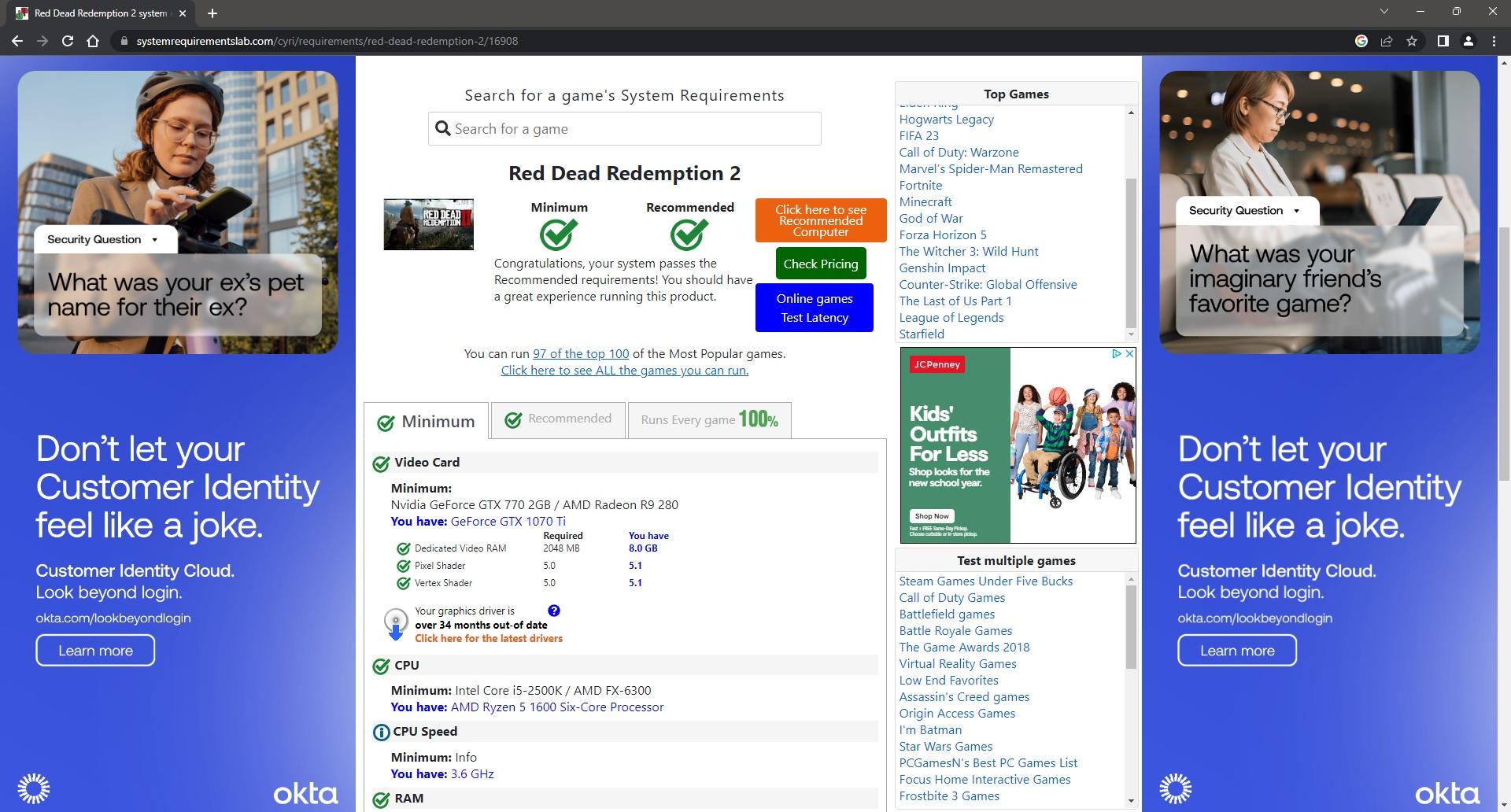Open the Hogwarts Legacy link
The image size is (1511, 812).
tap(947, 120)
